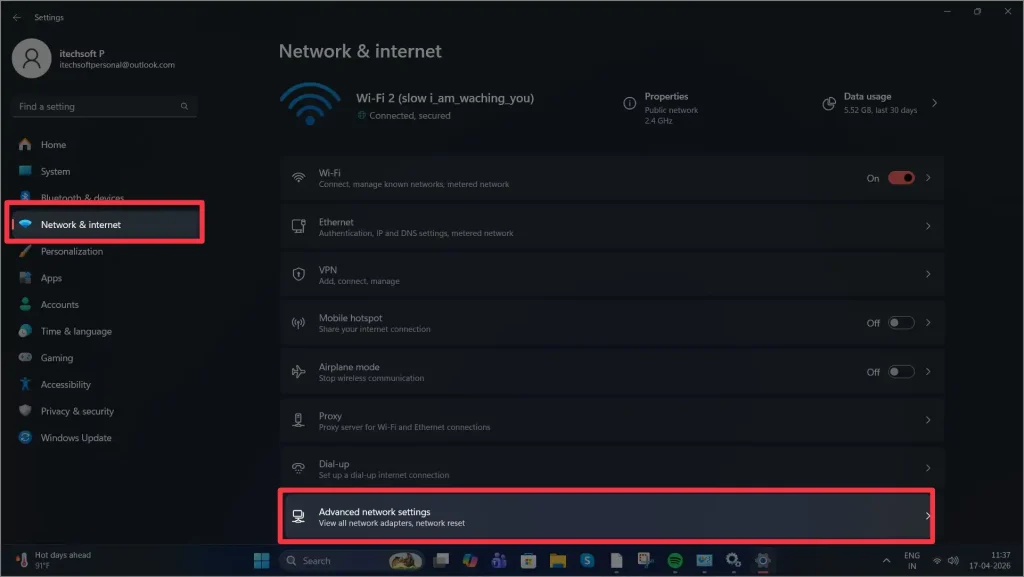Click the VPN shield icon

click(x=298, y=274)
